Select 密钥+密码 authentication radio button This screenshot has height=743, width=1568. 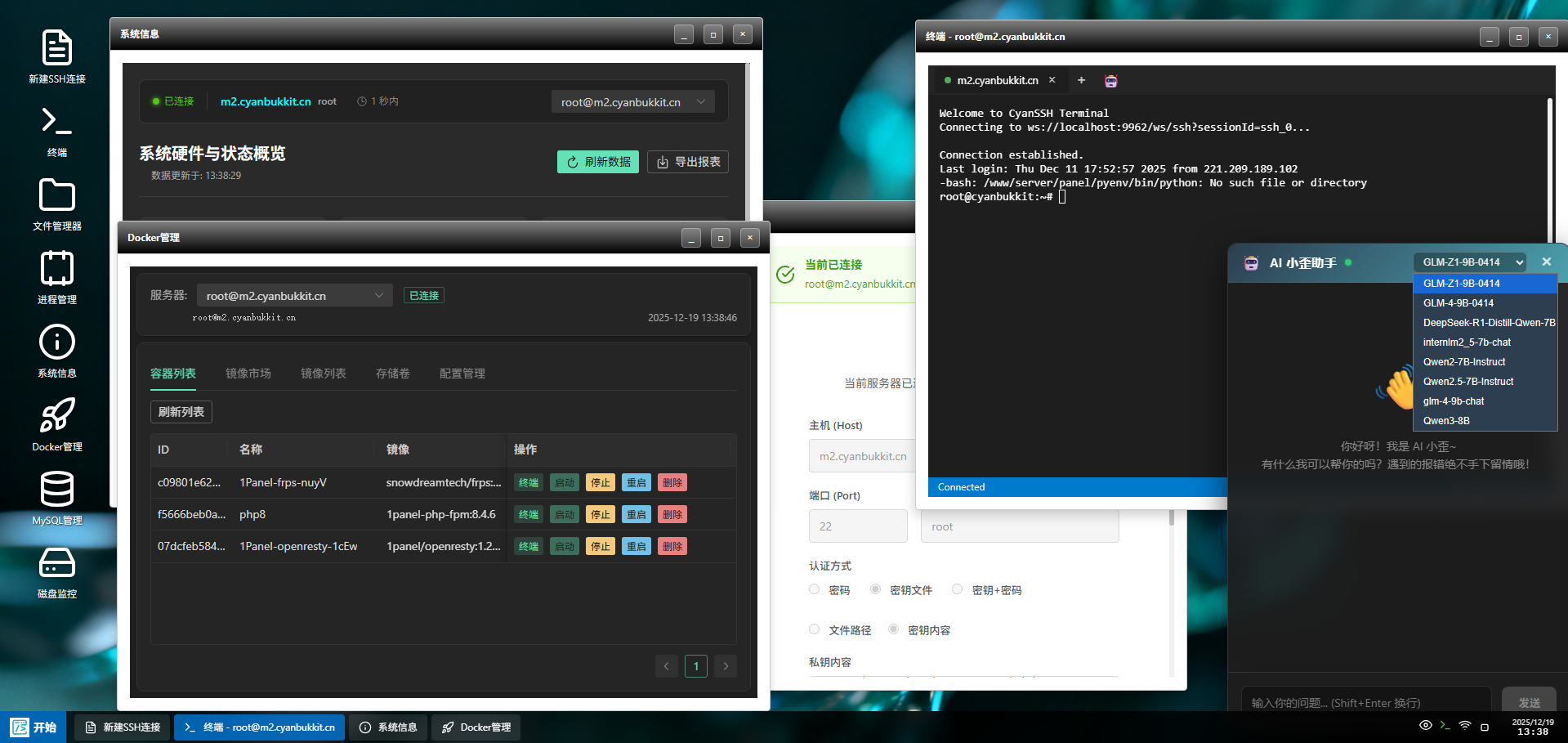(x=957, y=589)
